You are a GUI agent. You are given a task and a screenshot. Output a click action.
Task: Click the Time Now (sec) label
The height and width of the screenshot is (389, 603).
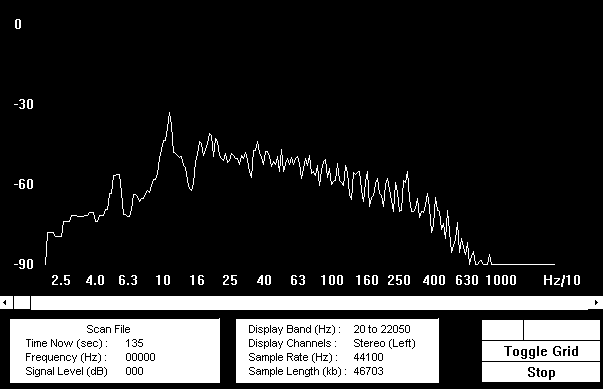tap(67, 343)
